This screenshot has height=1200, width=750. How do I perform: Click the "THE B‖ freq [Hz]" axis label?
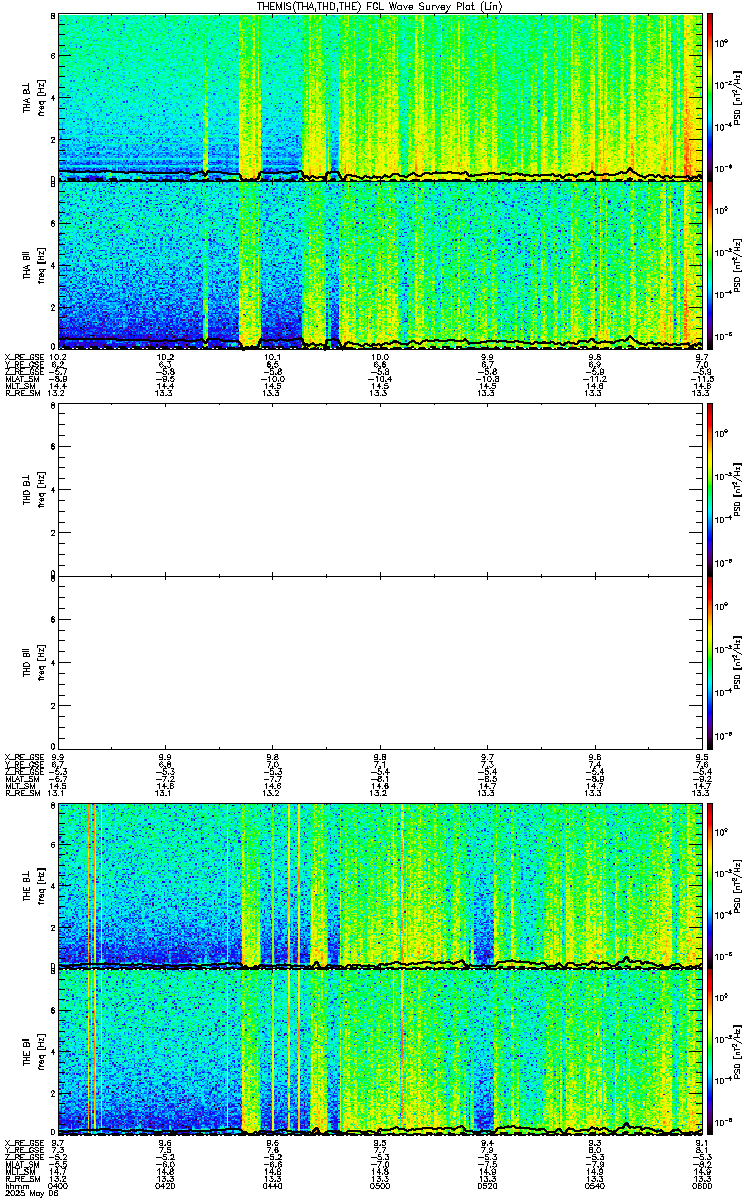(35, 1052)
